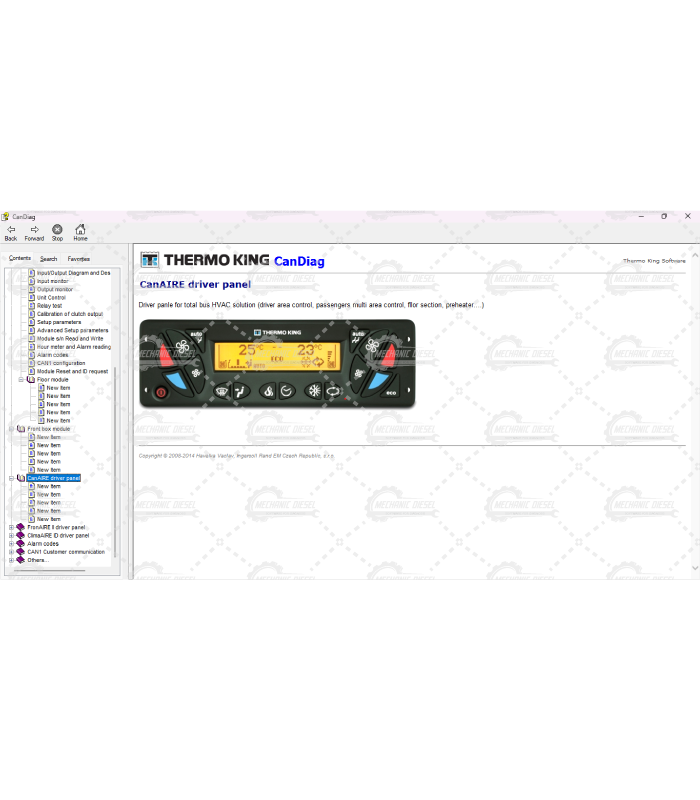Click the CanAIRE driver panel device image
The image size is (700, 800).
point(277,363)
